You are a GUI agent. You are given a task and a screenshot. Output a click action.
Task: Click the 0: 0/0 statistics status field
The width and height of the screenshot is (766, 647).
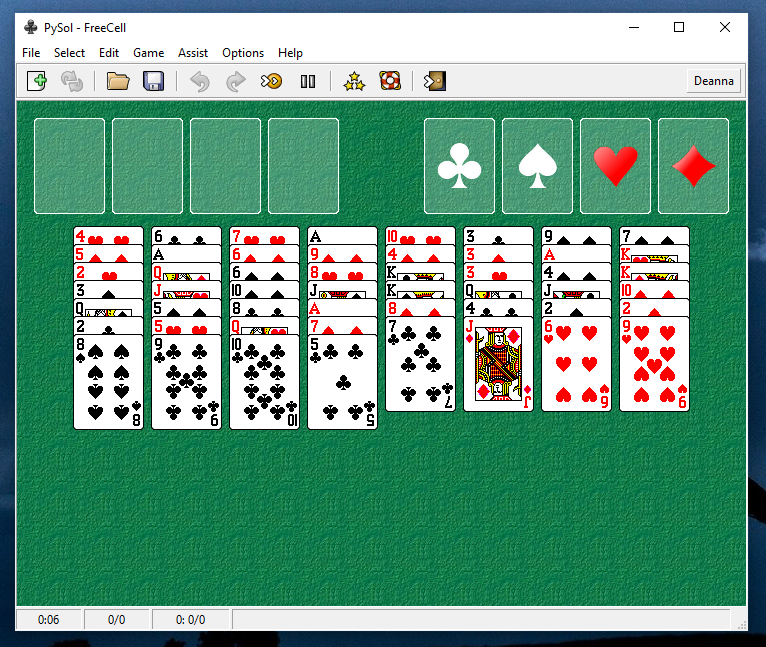pyautogui.click(x=191, y=620)
